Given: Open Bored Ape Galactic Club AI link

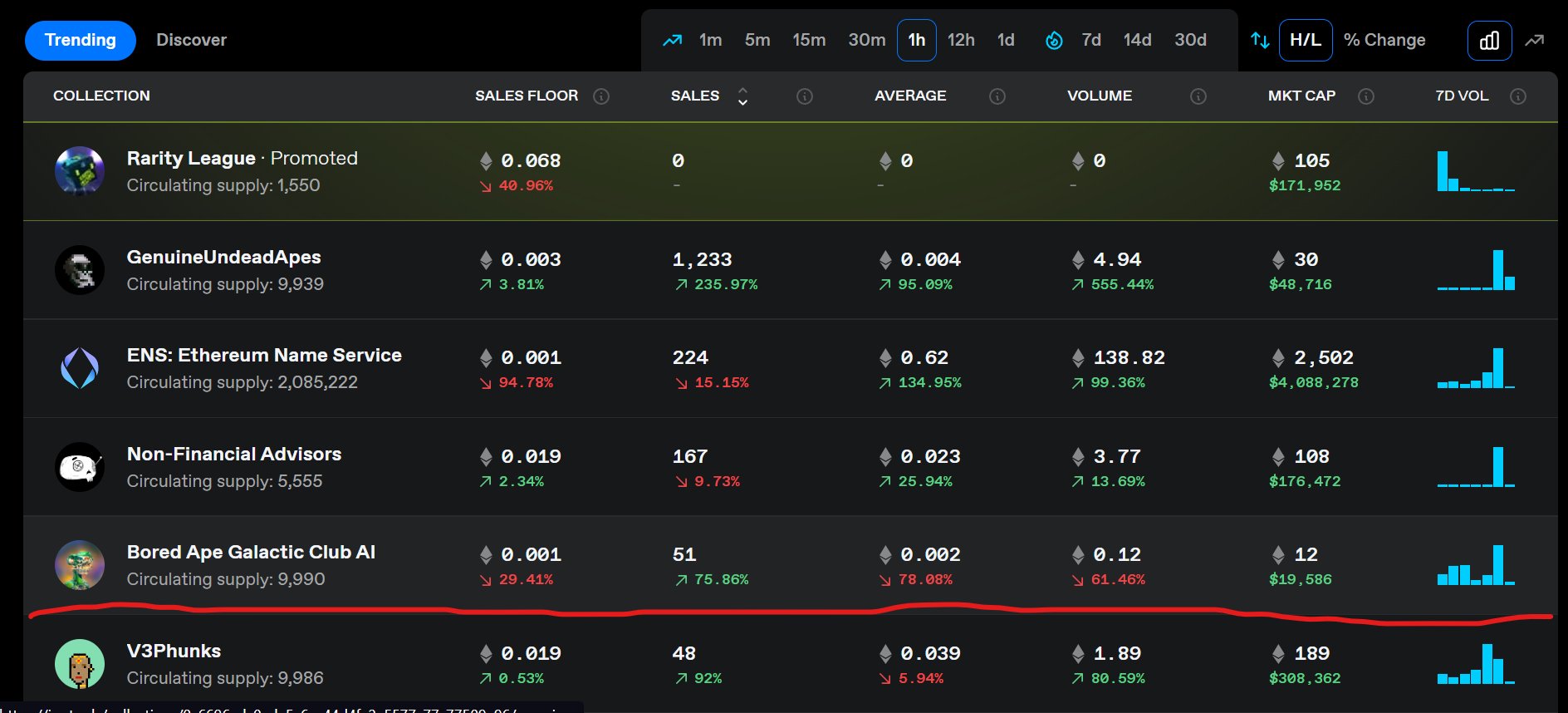Looking at the screenshot, I should pos(251,552).
